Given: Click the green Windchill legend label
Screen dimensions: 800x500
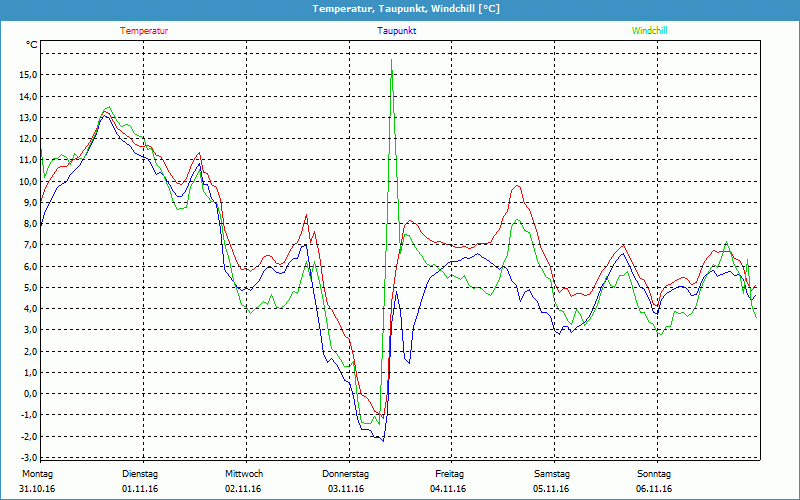Looking at the screenshot, I should pyautogui.click(x=649, y=31).
